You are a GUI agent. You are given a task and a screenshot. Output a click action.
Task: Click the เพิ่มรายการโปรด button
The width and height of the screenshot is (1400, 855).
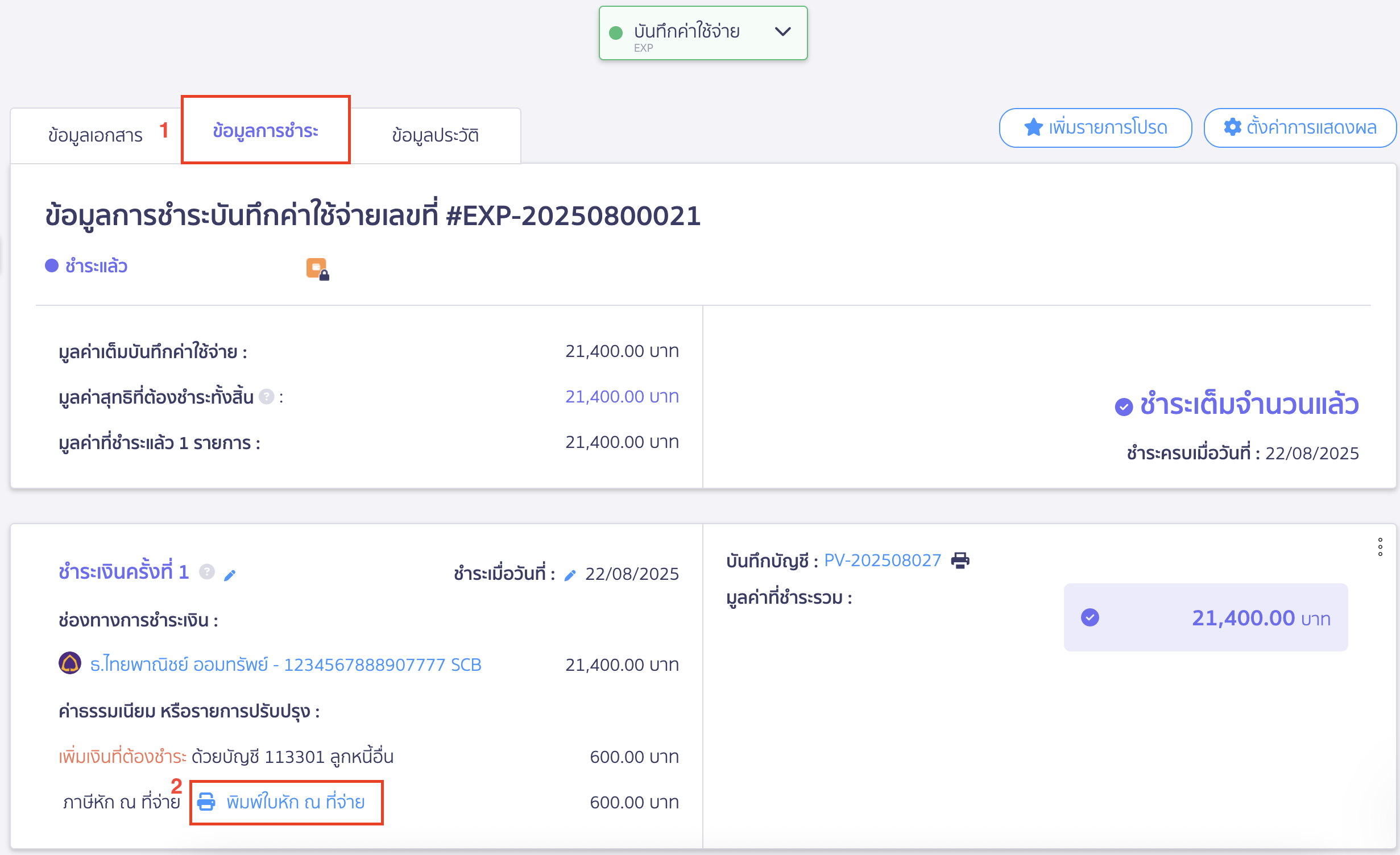(1095, 127)
